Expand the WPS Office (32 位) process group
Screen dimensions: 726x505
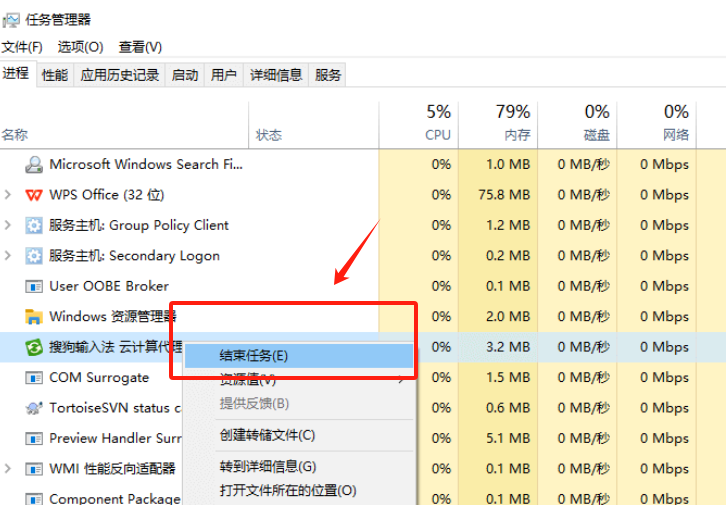pos(8,195)
